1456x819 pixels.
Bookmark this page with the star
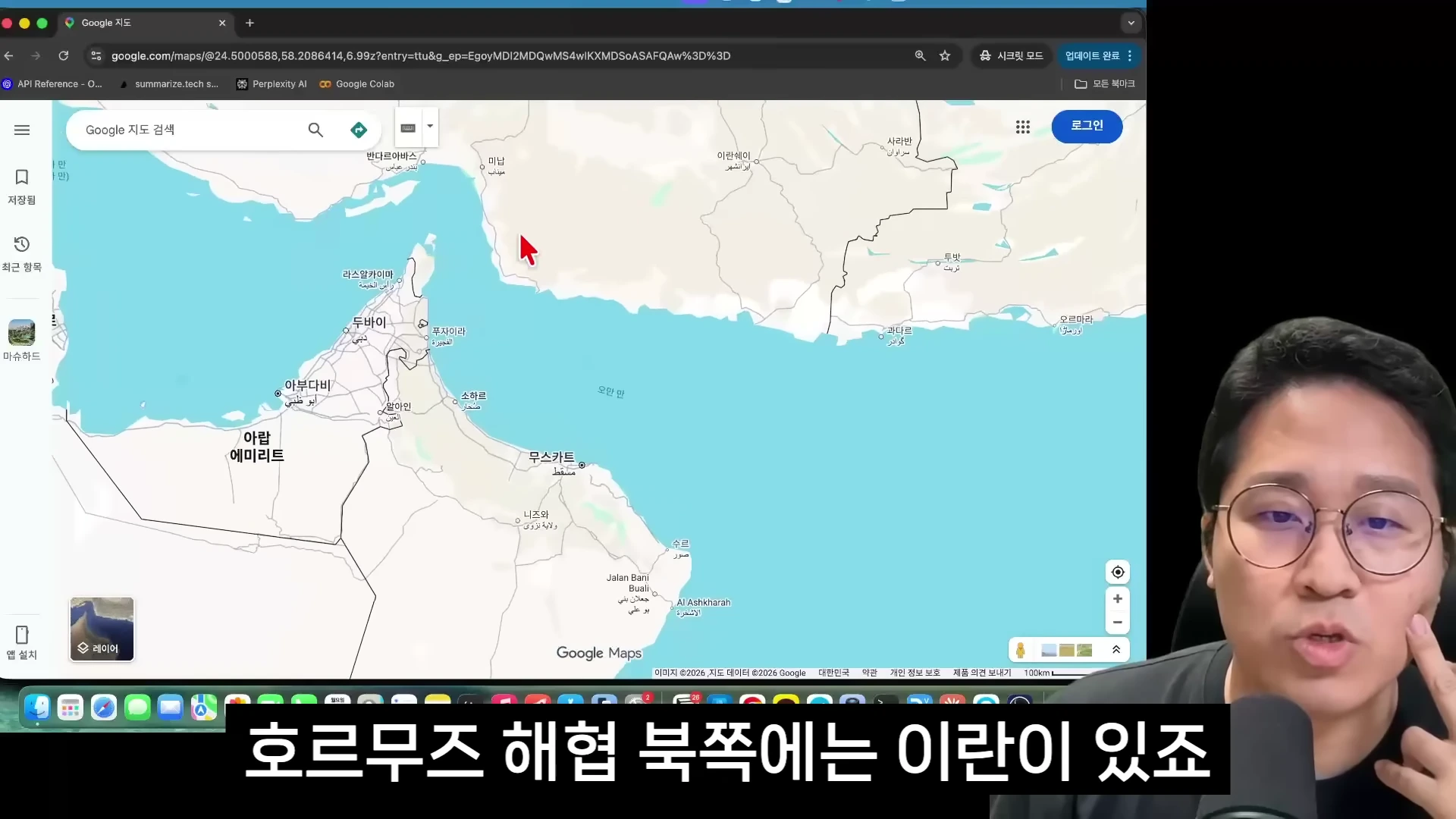(945, 55)
